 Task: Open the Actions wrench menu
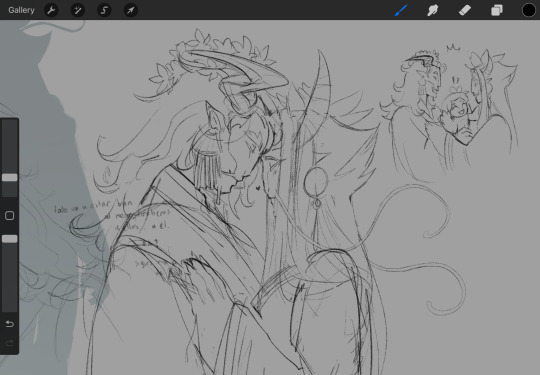(x=51, y=10)
